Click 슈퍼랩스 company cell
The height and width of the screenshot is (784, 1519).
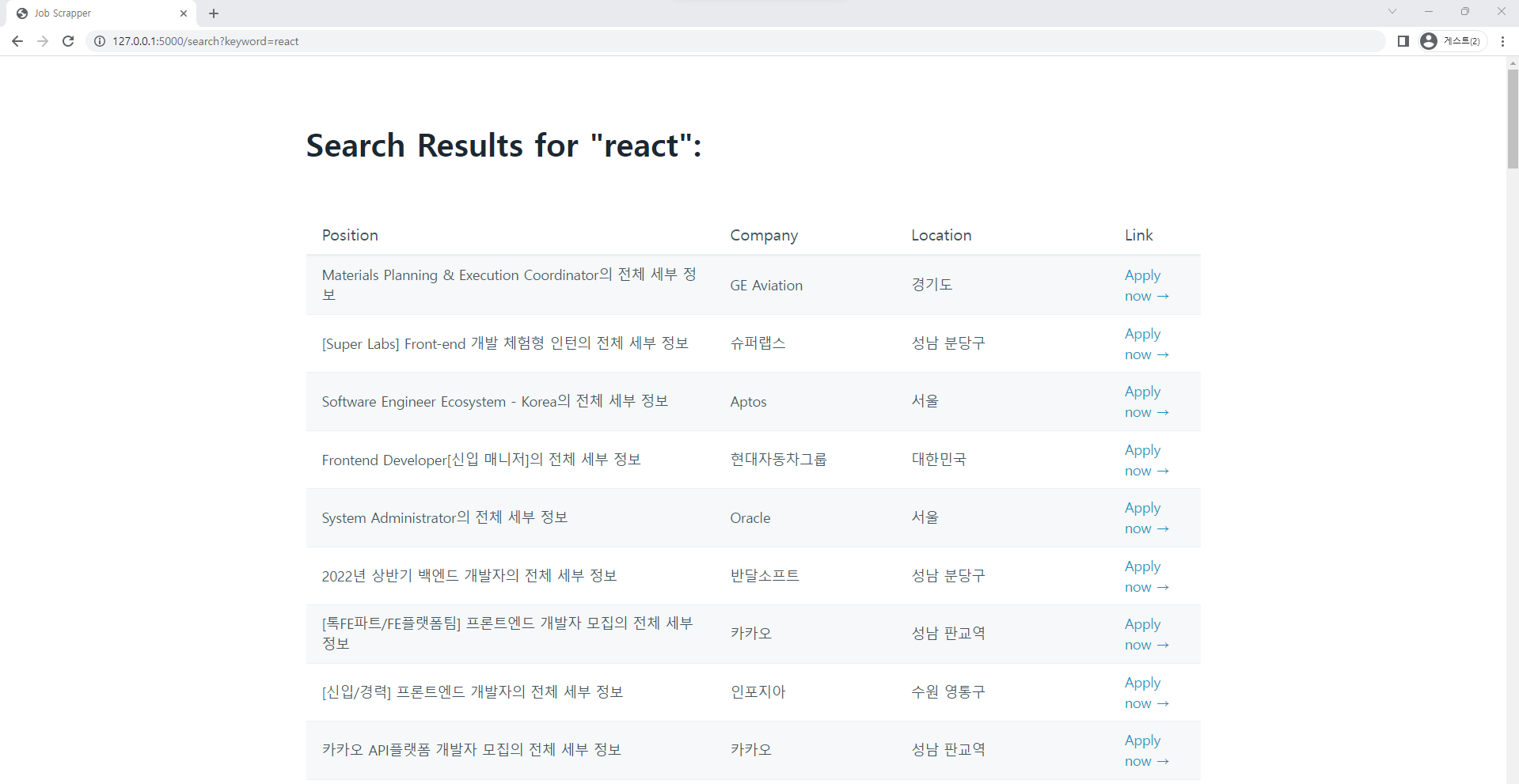[x=758, y=343]
